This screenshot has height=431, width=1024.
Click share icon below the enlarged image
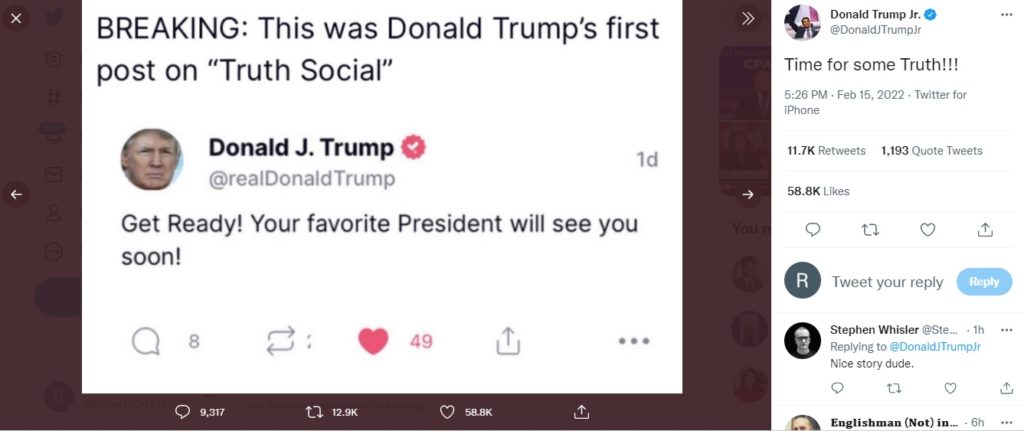click(x=581, y=411)
